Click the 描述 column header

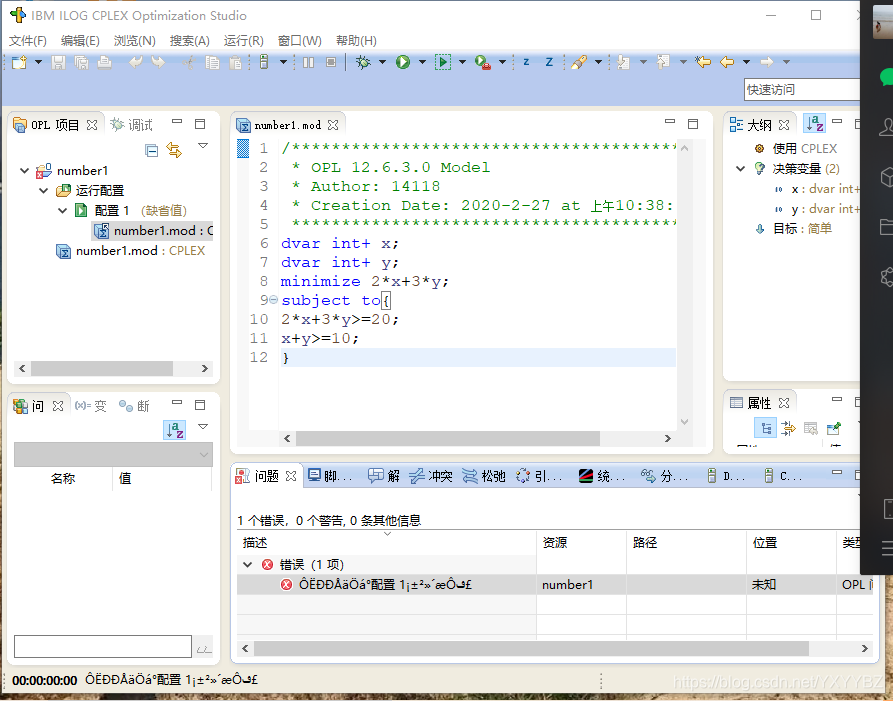click(x=387, y=543)
